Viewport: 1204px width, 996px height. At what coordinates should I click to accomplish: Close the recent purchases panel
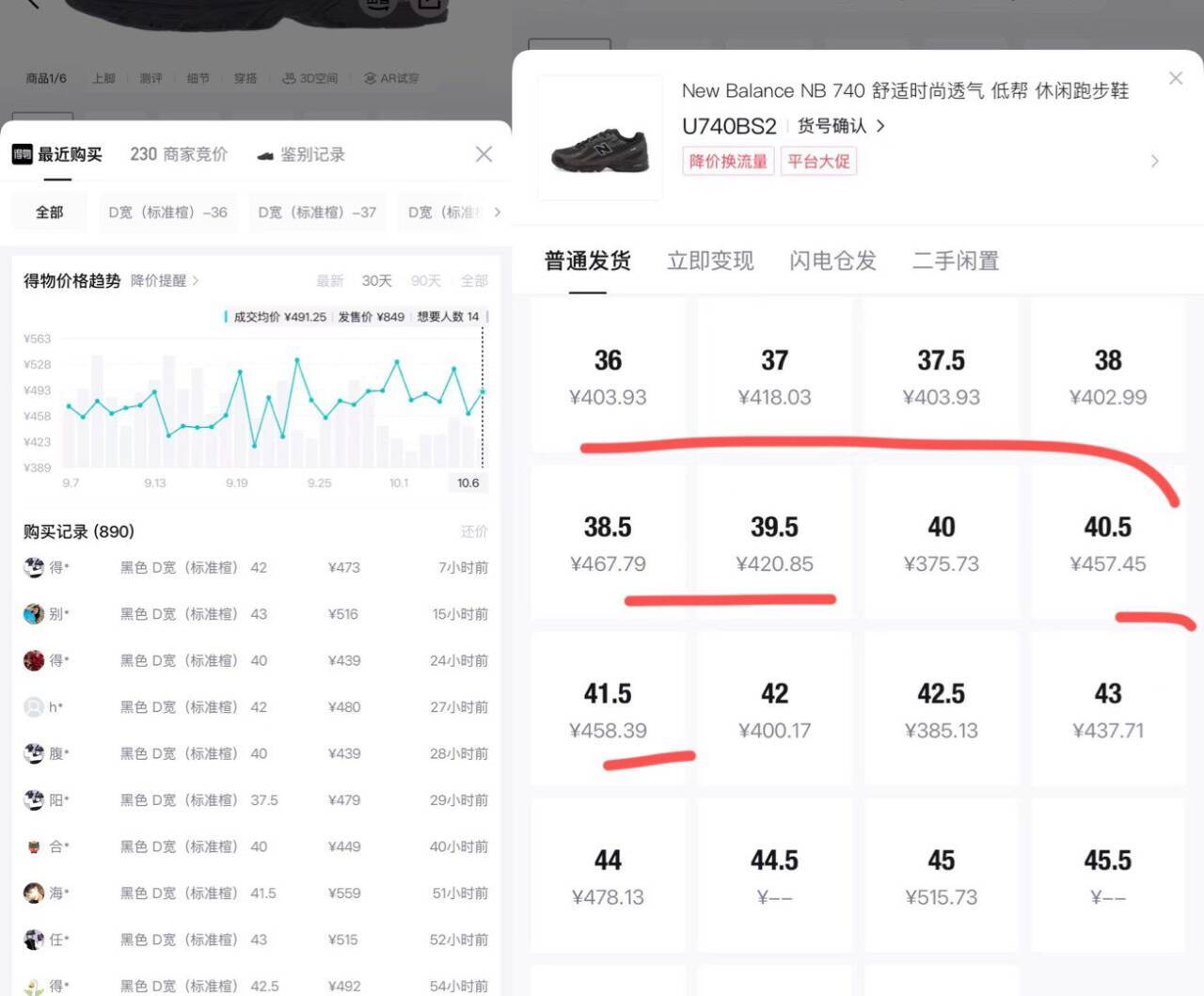pyautogui.click(x=483, y=153)
